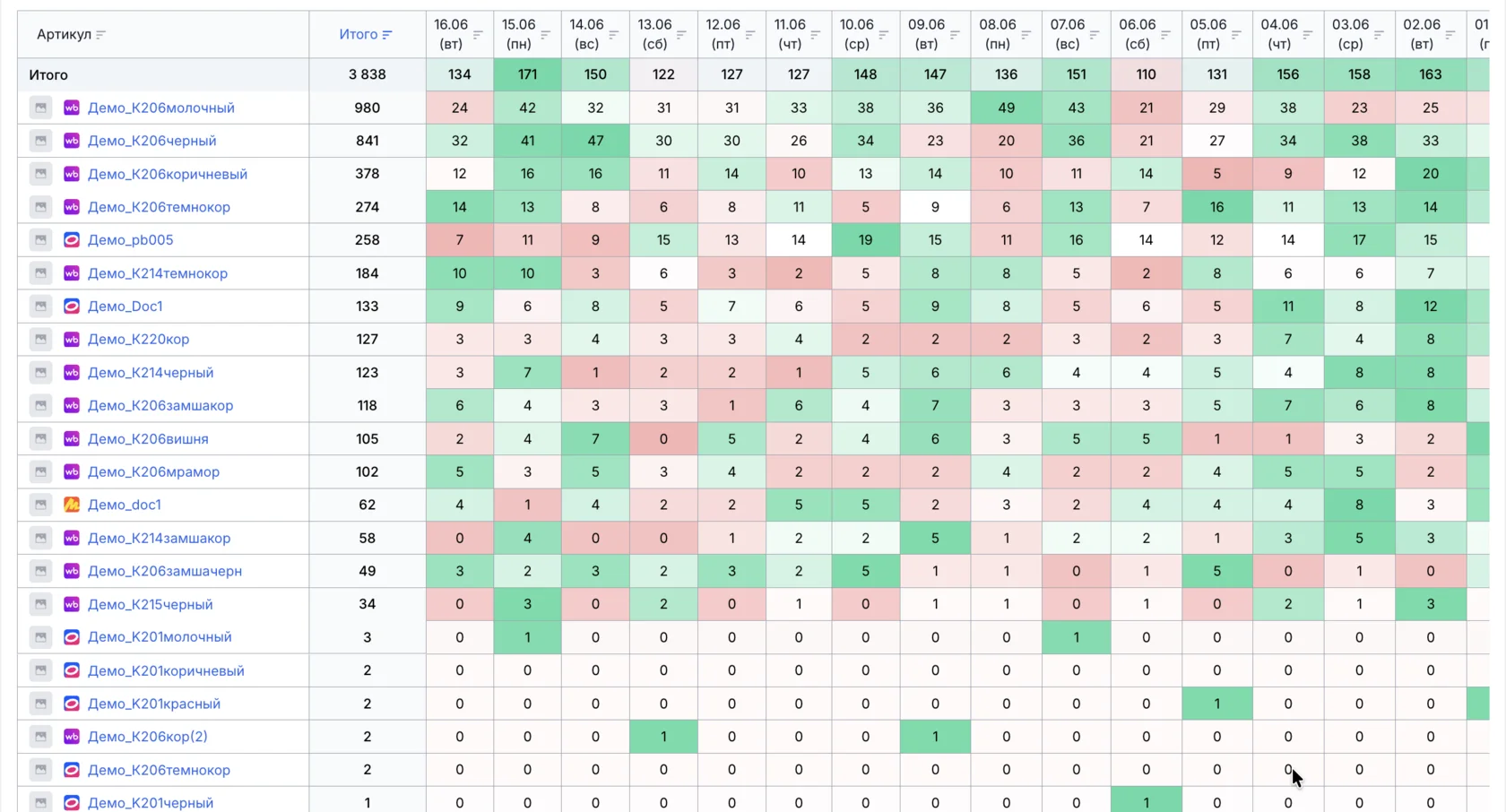Click the Итого total cell 3 838
Viewport: 1506px width, 812px height.
[368, 74]
